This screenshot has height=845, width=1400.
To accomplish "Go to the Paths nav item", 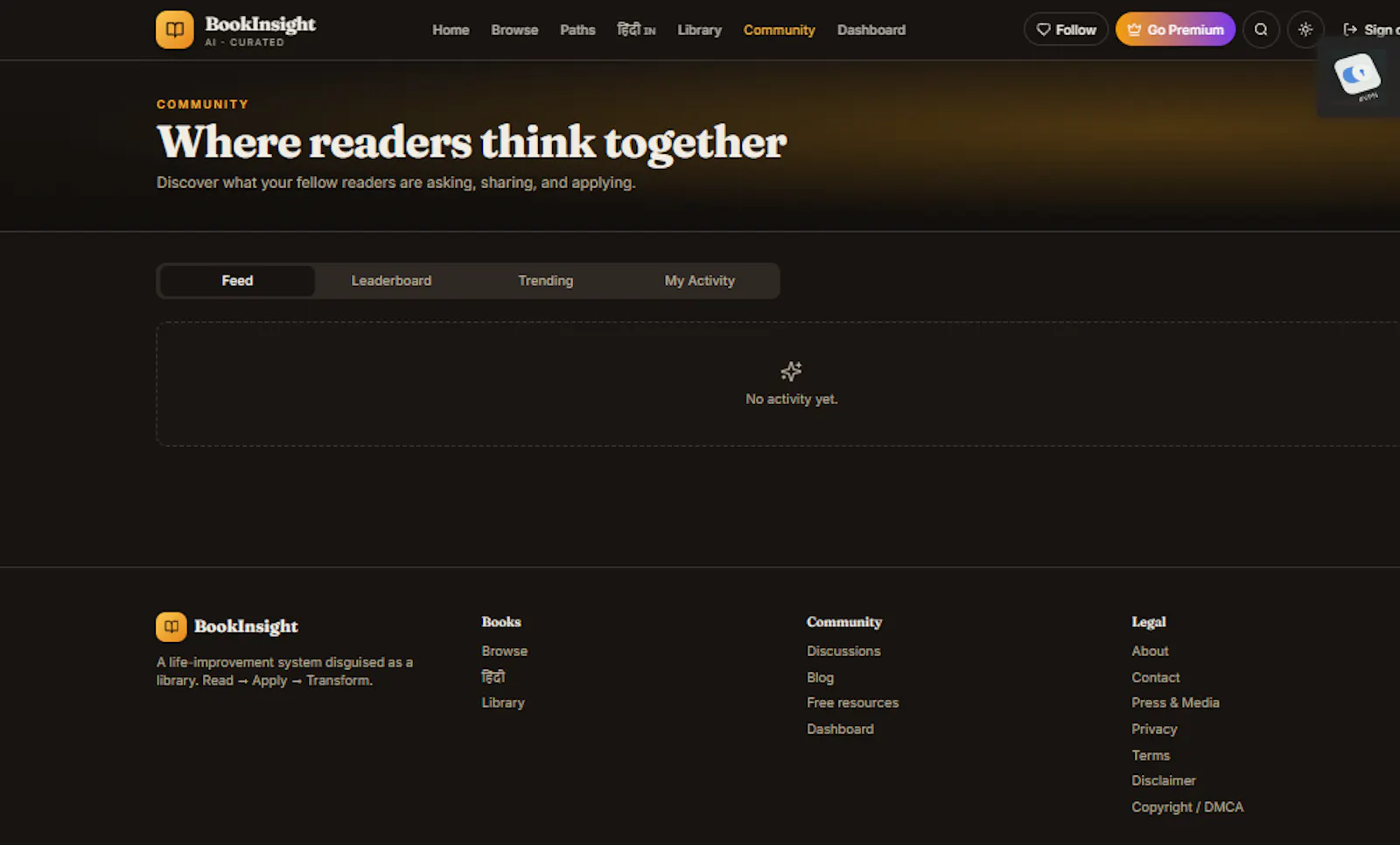I will [x=577, y=30].
